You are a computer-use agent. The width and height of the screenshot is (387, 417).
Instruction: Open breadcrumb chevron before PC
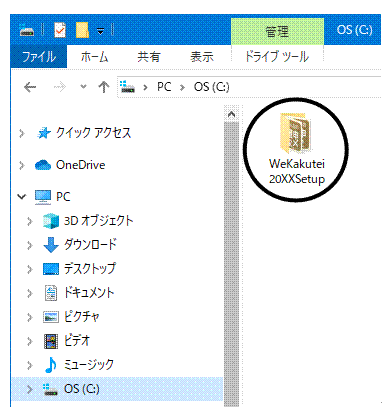coord(145,87)
